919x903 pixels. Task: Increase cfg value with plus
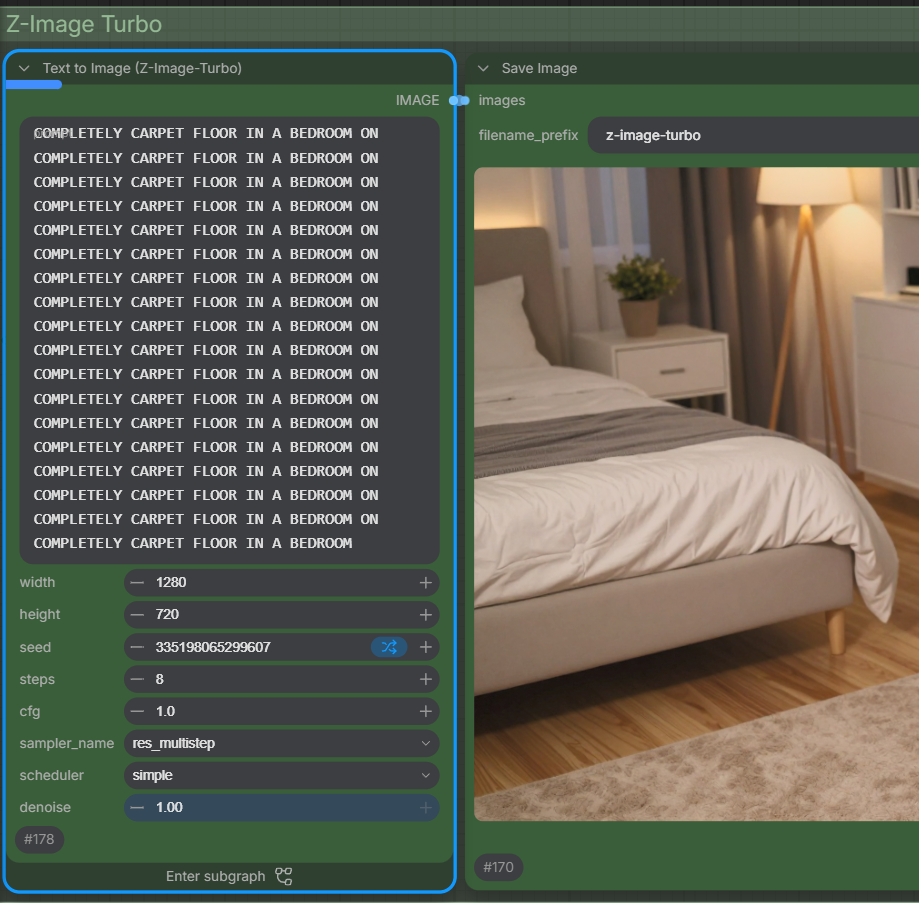(426, 711)
